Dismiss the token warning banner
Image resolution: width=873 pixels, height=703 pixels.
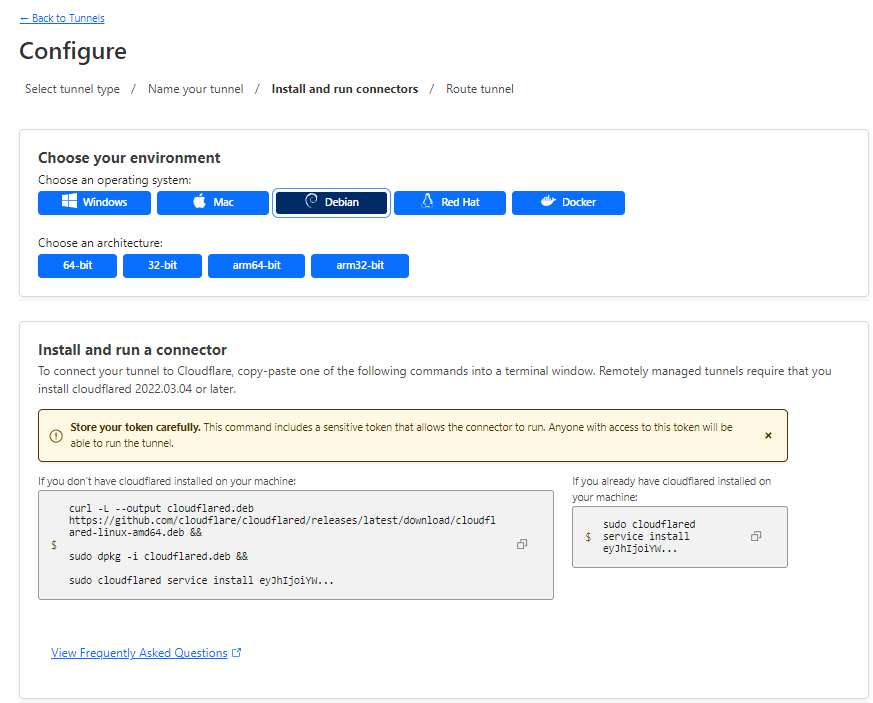[x=768, y=435]
